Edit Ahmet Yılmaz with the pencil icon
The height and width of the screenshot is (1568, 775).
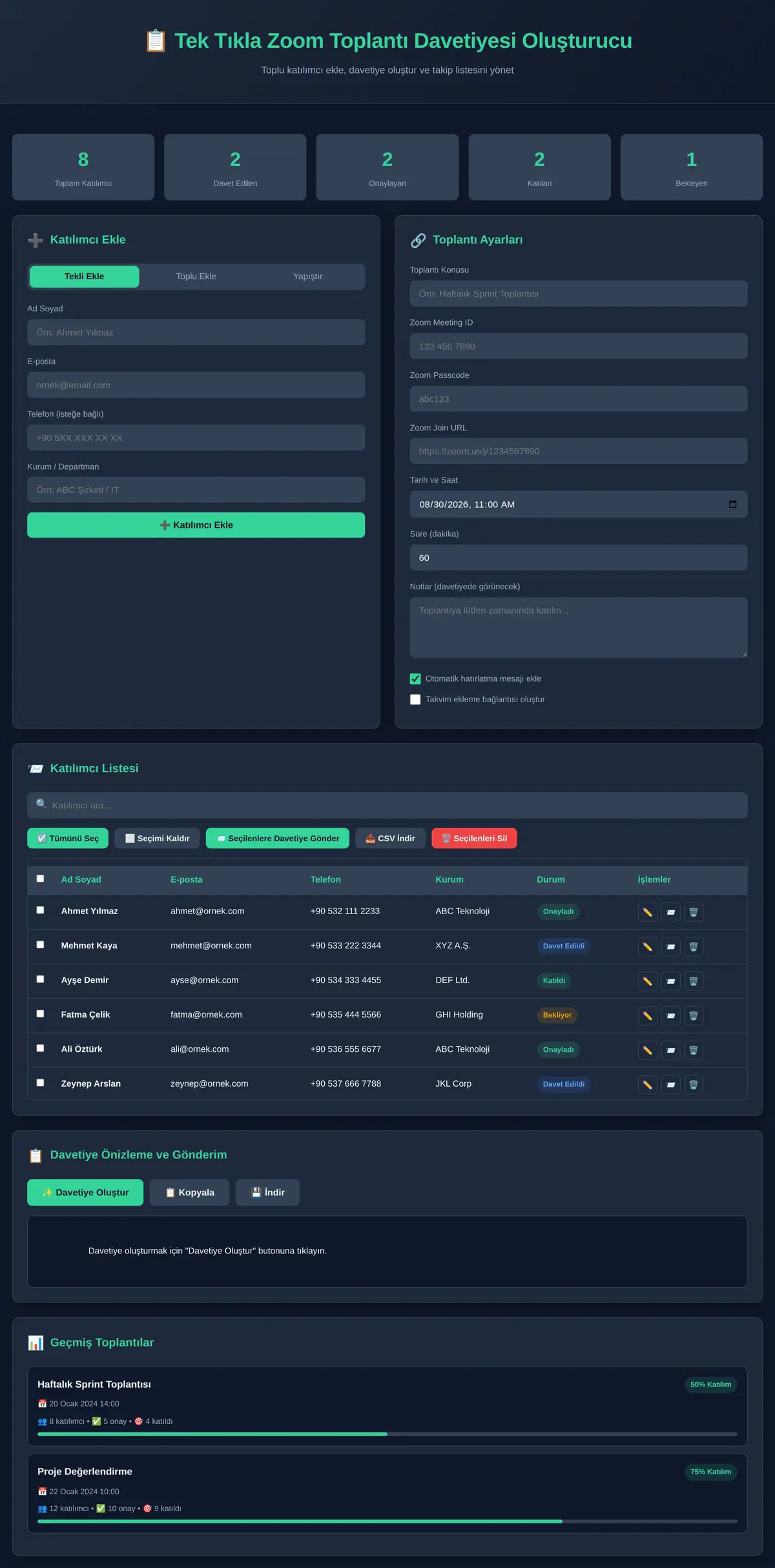(647, 912)
